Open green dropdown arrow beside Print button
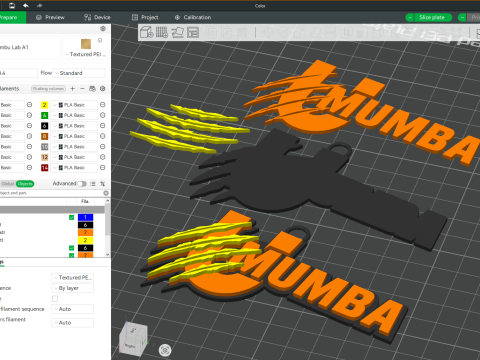 click(462, 17)
